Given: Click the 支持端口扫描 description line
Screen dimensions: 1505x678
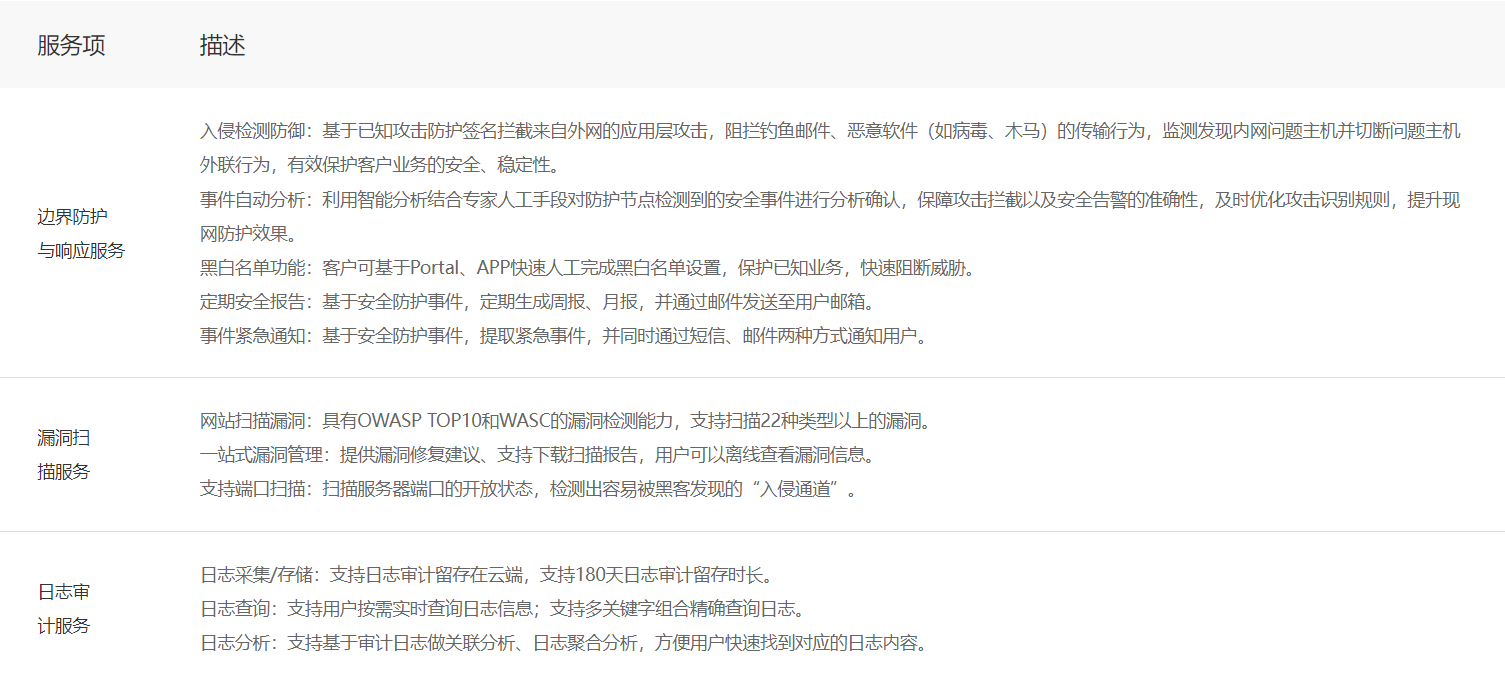Looking at the screenshot, I should pos(528,489).
